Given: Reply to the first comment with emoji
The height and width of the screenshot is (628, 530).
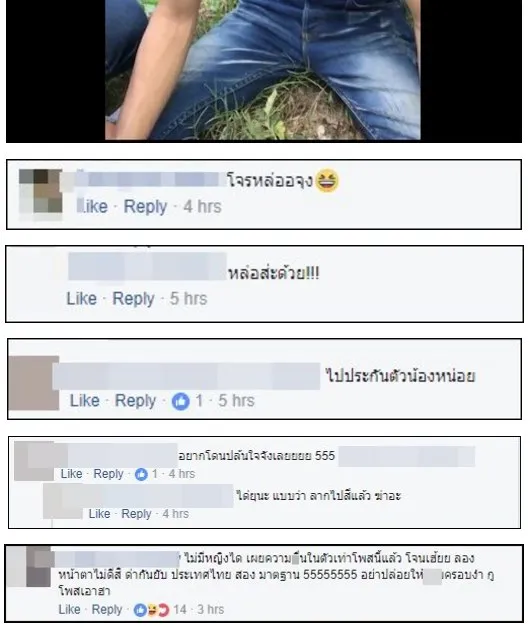Looking at the screenshot, I should (x=145, y=207).
